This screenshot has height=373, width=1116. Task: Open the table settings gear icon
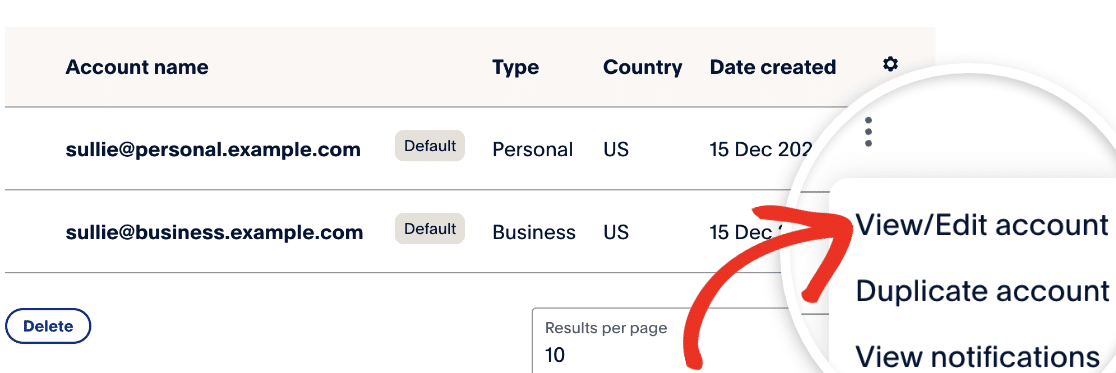point(890,65)
